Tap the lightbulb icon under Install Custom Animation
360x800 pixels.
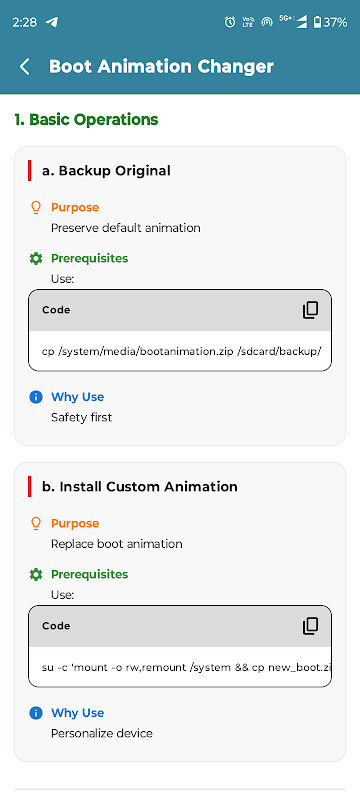[x=36, y=523]
